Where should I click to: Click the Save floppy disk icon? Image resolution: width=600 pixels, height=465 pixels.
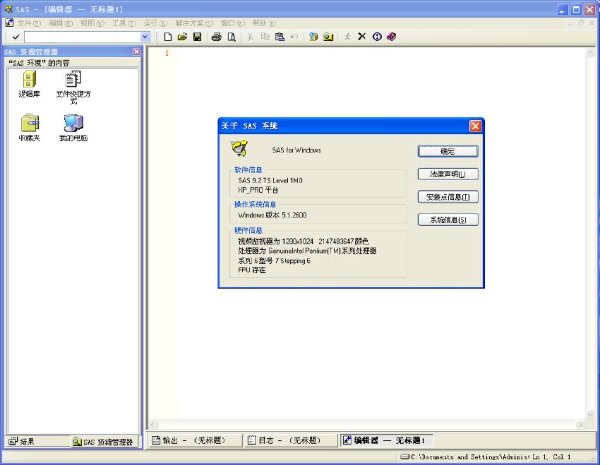pyautogui.click(x=197, y=37)
